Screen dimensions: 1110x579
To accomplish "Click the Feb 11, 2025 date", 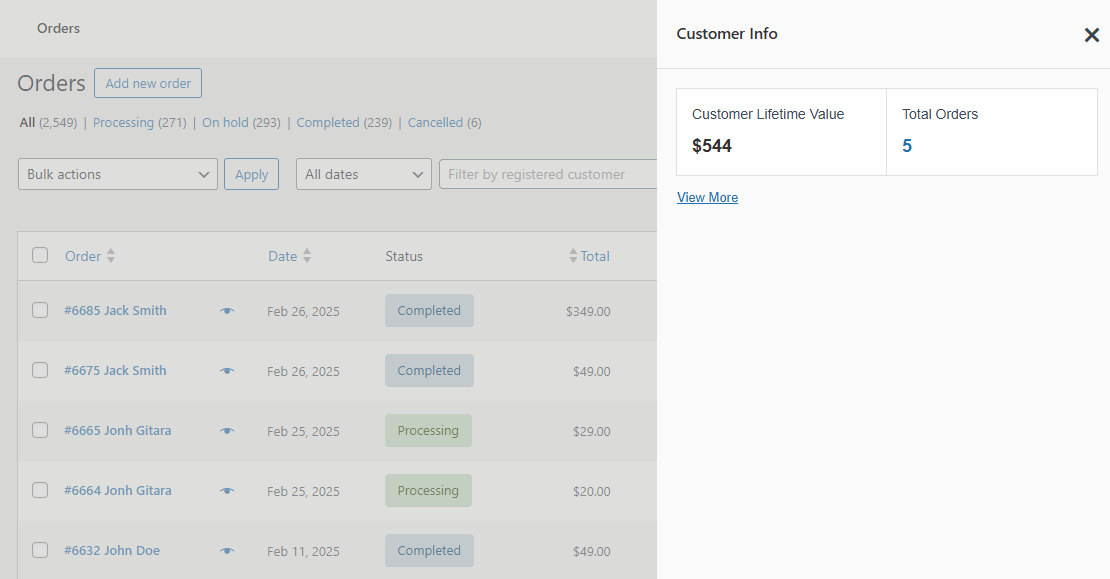I will tap(303, 551).
